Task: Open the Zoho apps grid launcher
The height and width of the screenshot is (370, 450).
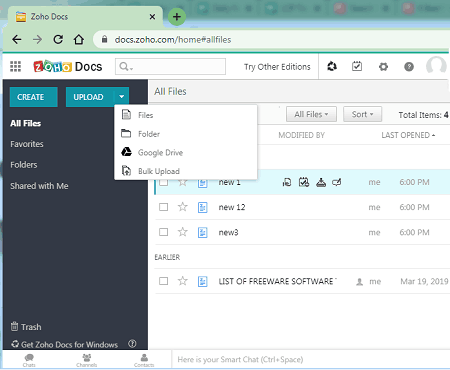Action: (15, 66)
